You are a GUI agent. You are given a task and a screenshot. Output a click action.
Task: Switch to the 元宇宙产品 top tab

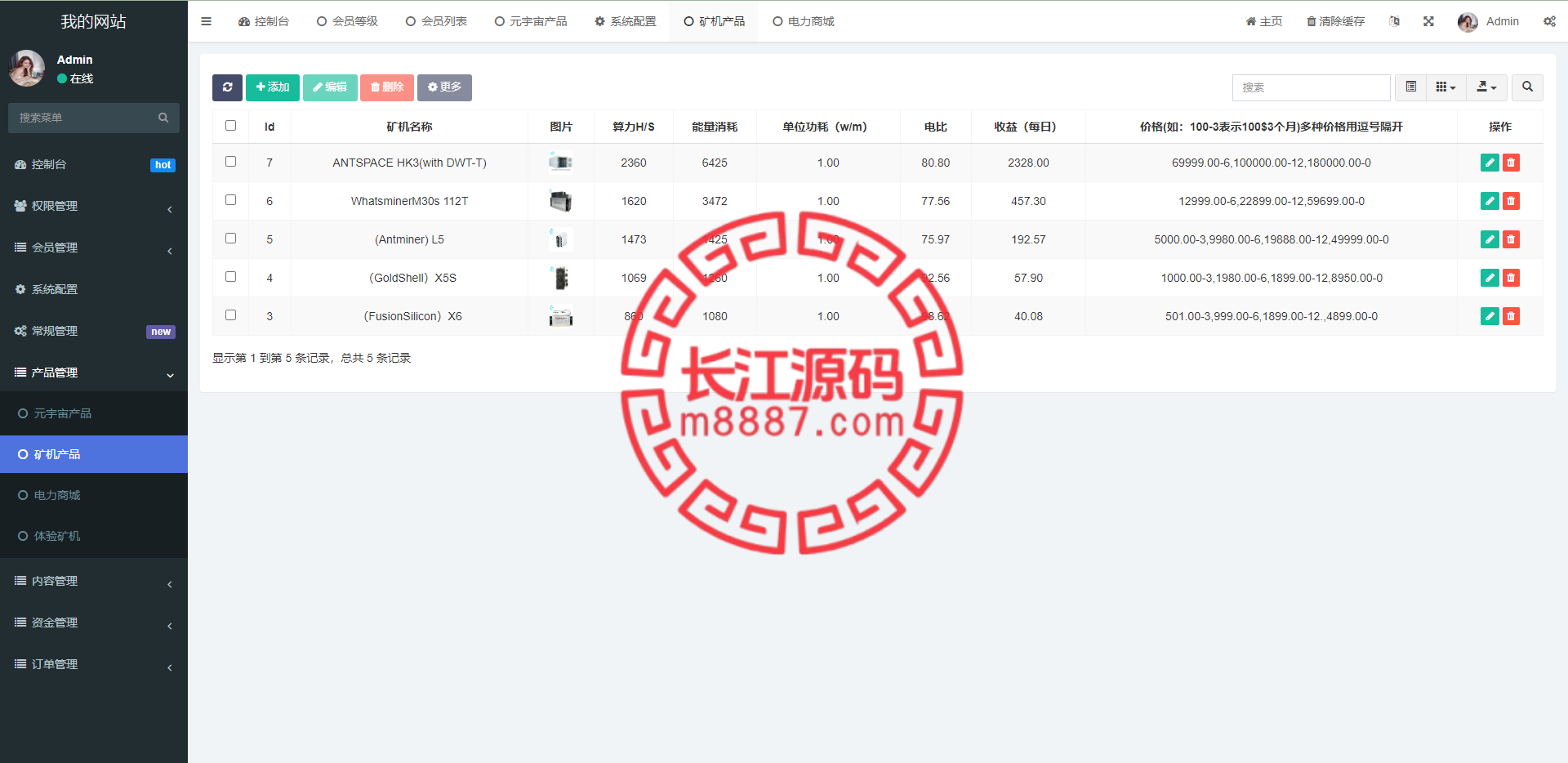coord(531,21)
